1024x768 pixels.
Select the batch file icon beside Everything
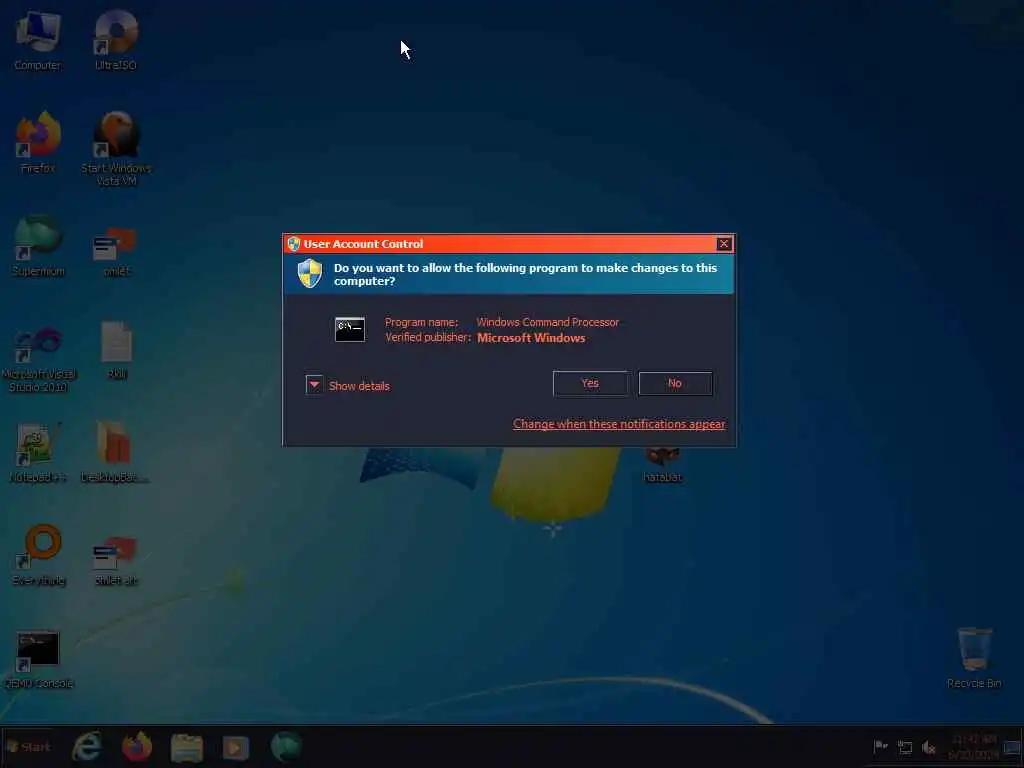[116, 562]
